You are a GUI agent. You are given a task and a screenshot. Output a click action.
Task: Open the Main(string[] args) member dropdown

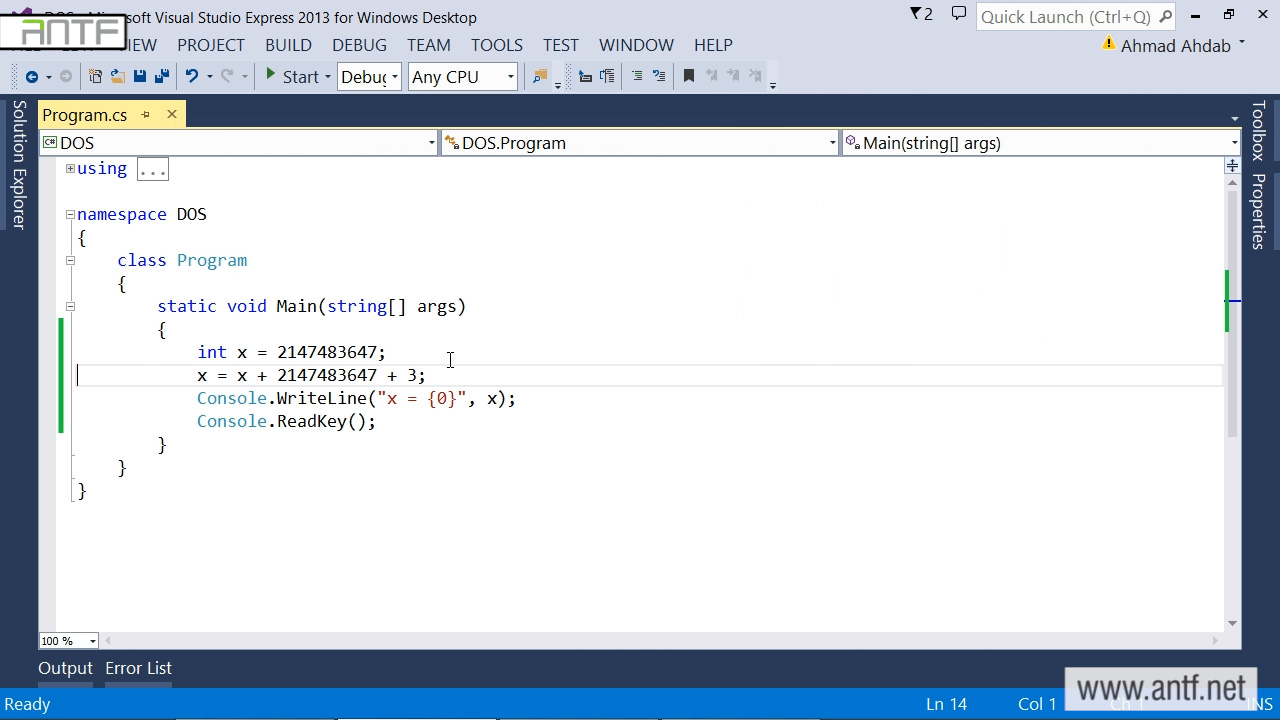tap(1041, 143)
